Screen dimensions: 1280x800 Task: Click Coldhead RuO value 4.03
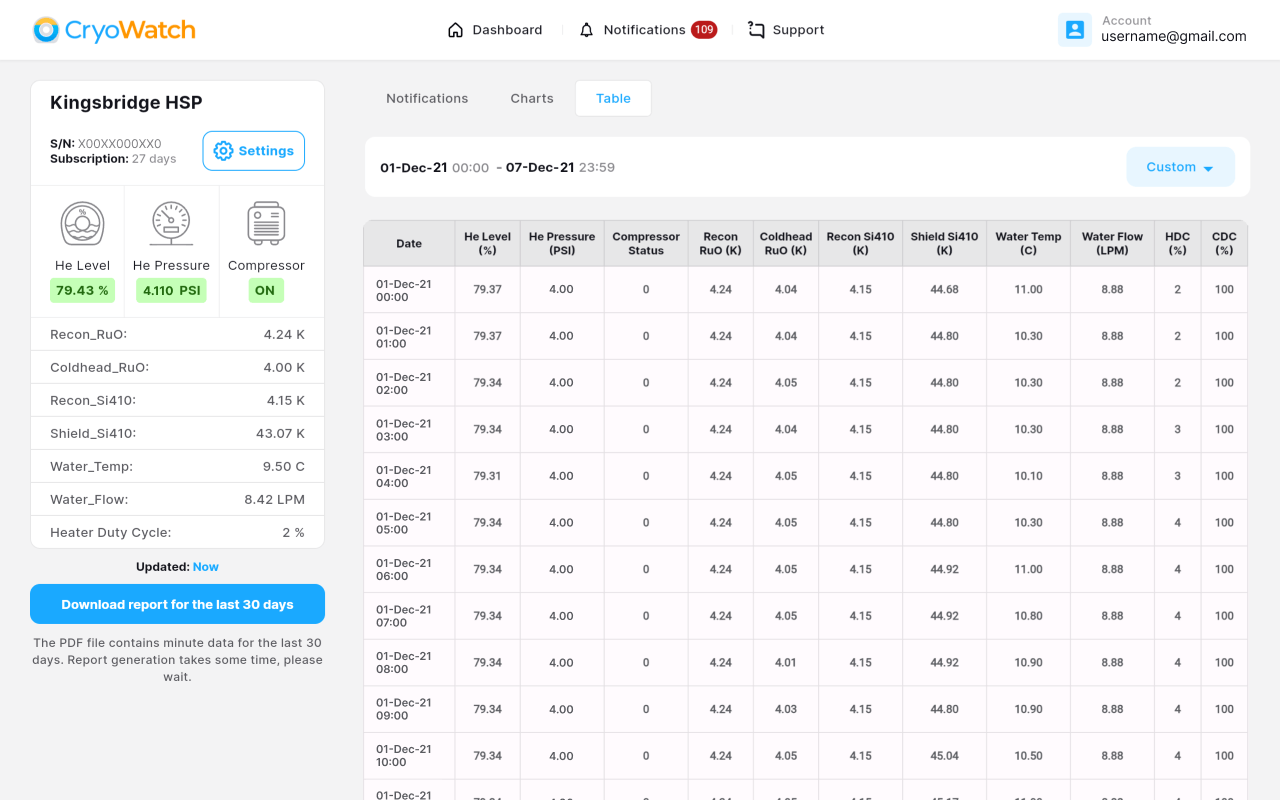click(x=786, y=709)
